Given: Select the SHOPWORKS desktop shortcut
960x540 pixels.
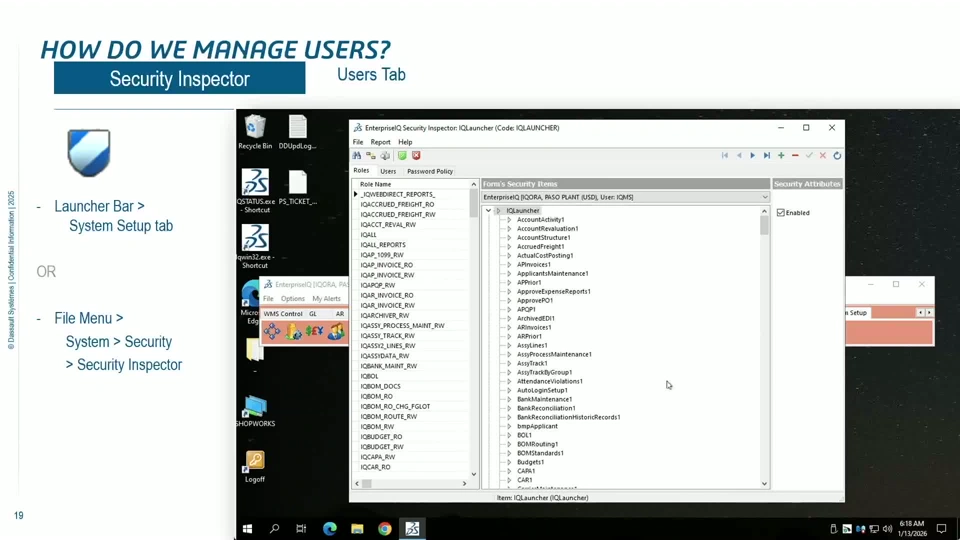Looking at the screenshot, I should (x=255, y=411).
